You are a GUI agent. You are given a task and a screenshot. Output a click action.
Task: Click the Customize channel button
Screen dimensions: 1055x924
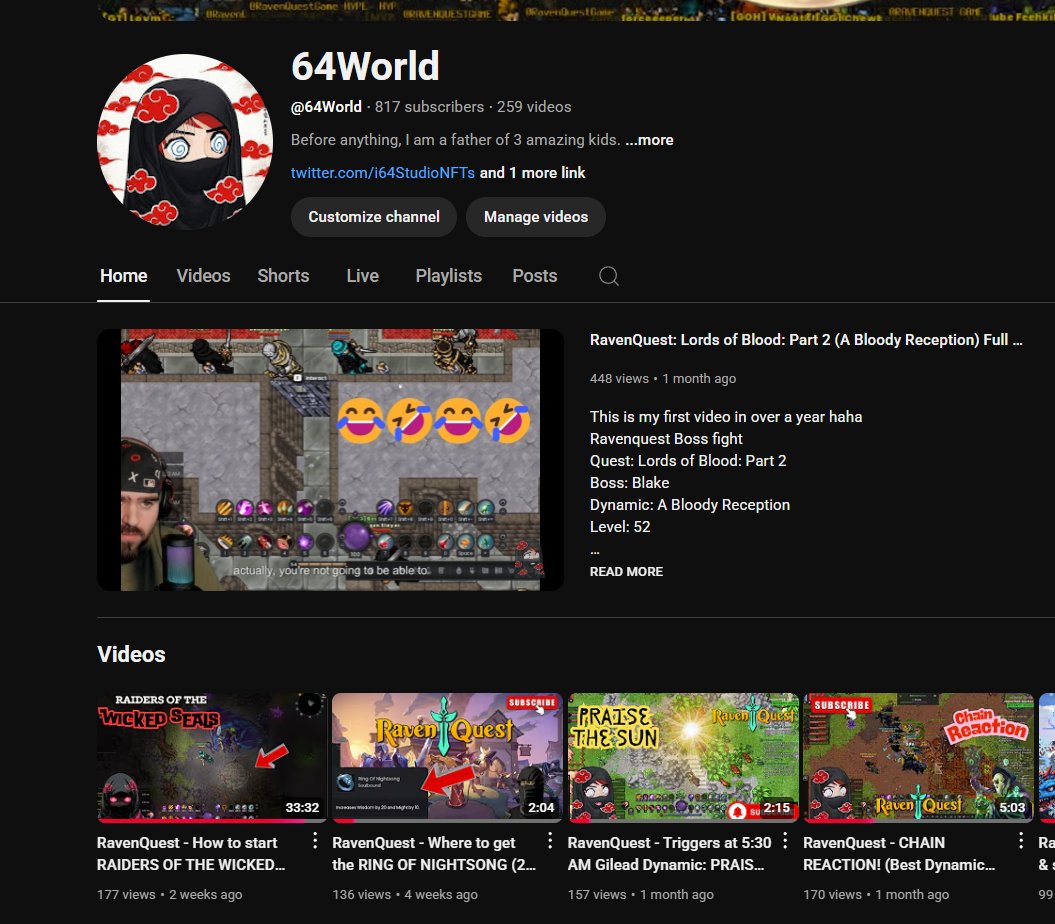click(374, 217)
